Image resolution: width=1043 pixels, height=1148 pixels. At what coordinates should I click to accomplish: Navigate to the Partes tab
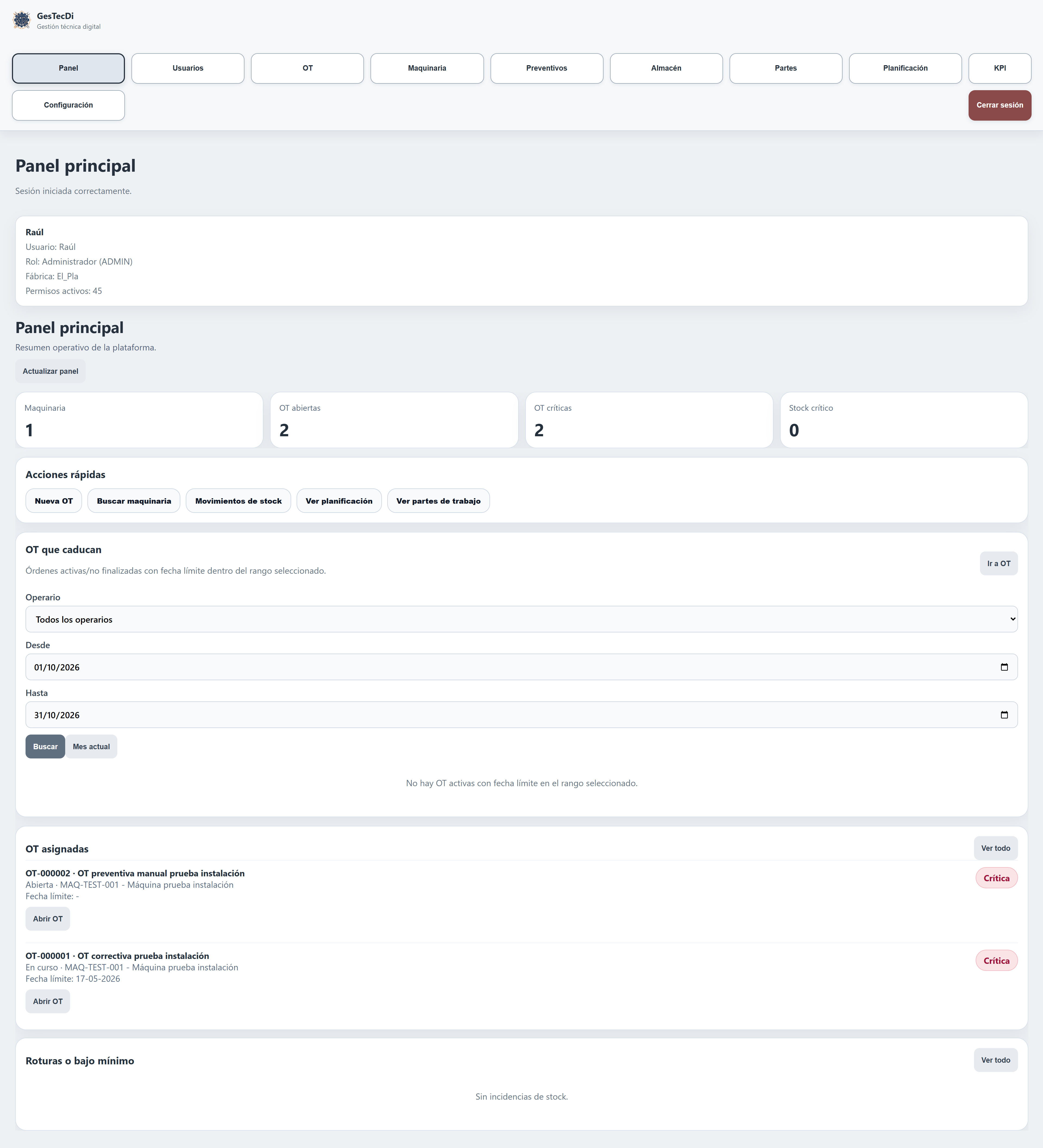(x=786, y=68)
